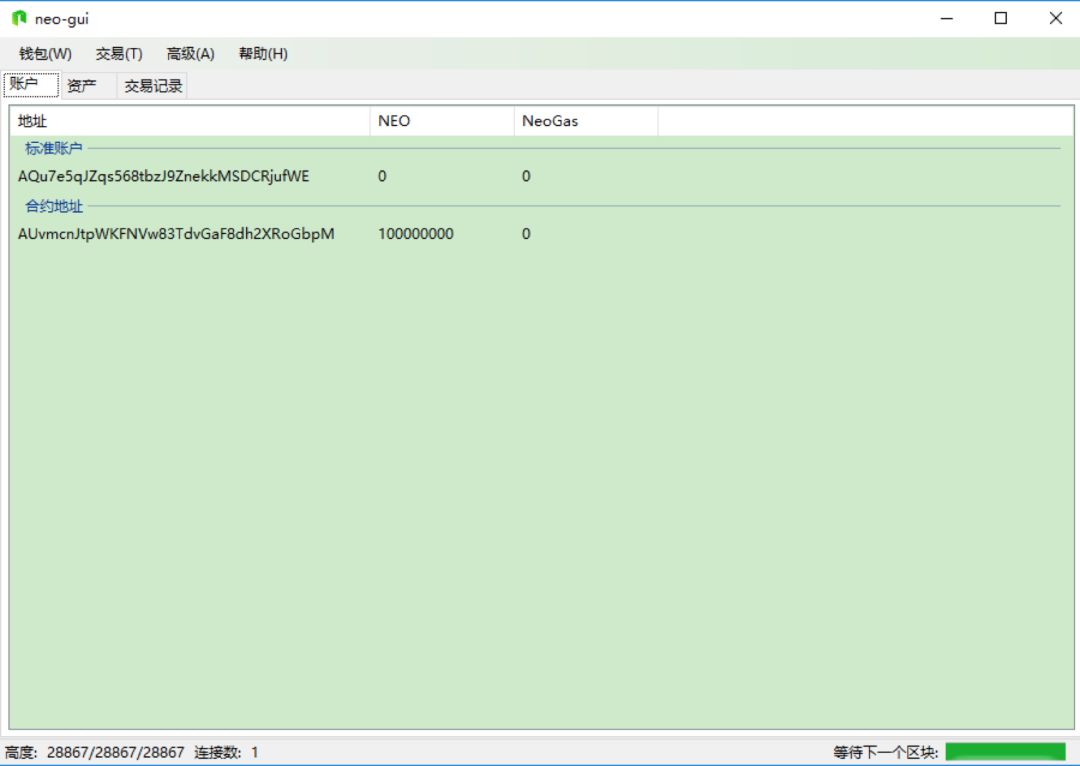Image resolution: width=1080 pixels, height=766 pixels.
Task: Switch to the 资产 assets tab
Action: tap(88, 85)
